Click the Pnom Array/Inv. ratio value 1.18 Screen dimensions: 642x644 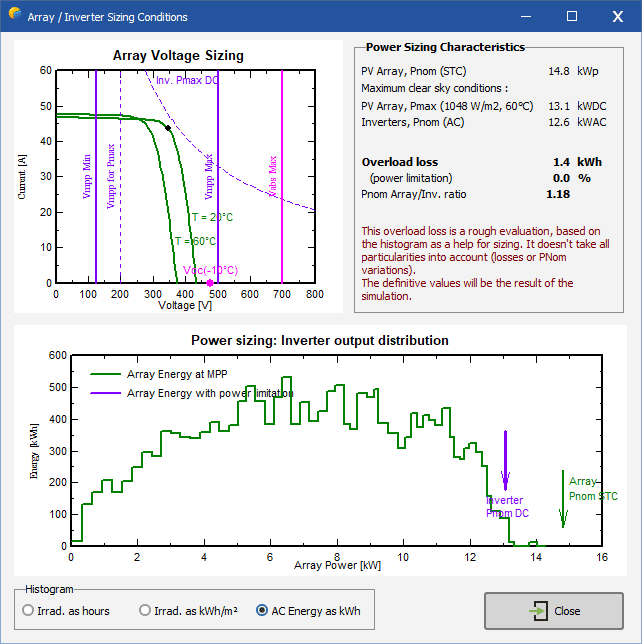tap(556, 194)
